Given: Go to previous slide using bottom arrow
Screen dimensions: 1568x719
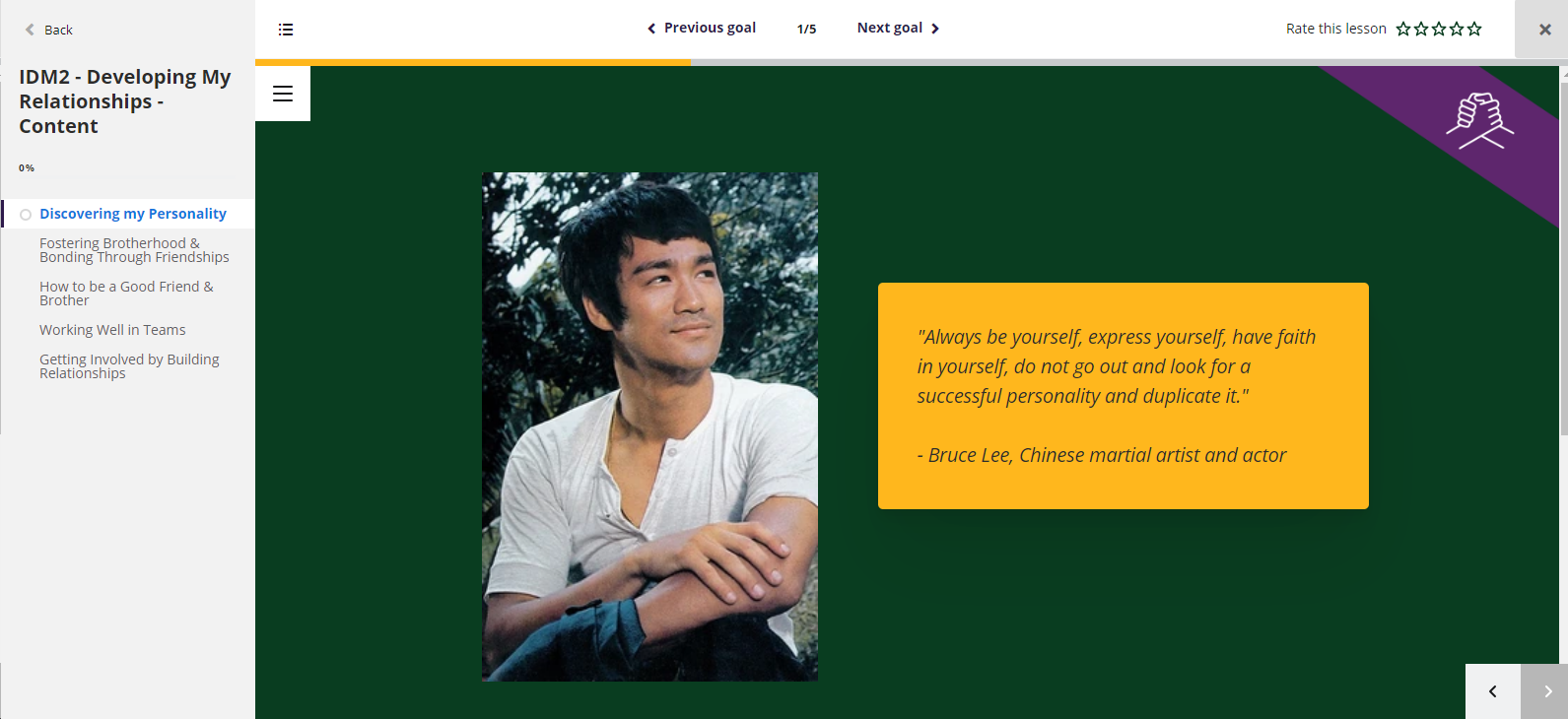Looking at the screenshot, I should coord(1492,691).
